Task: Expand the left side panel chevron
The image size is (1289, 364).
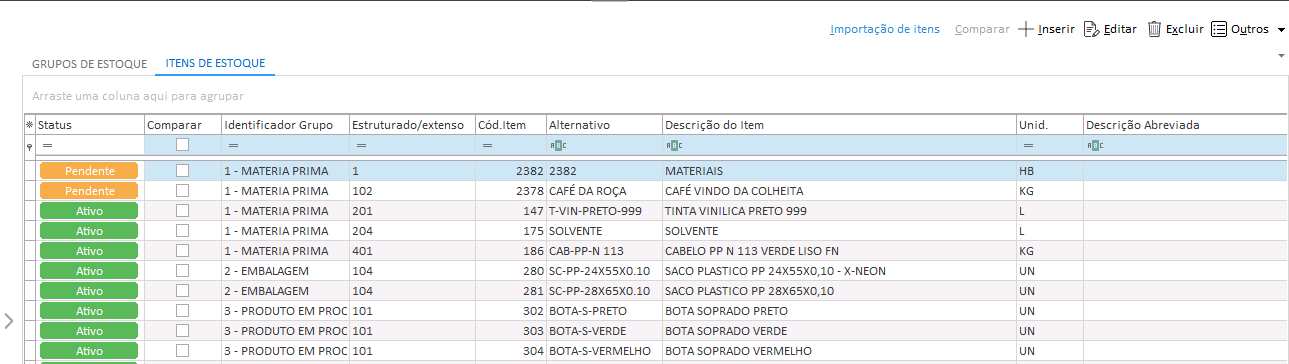Action: (x=8, y=321)
